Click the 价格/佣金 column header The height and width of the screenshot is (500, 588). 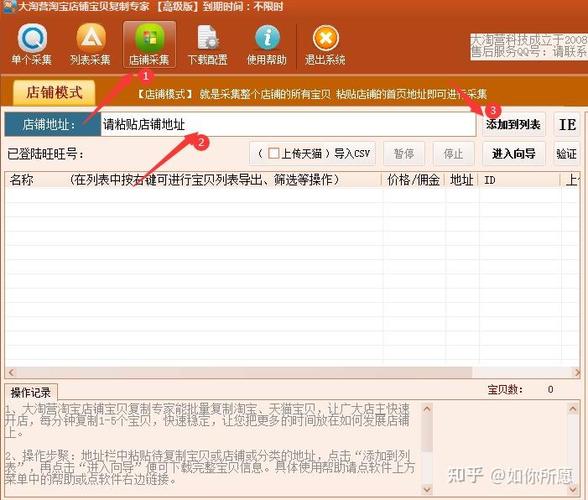click(x=413, y=180)
